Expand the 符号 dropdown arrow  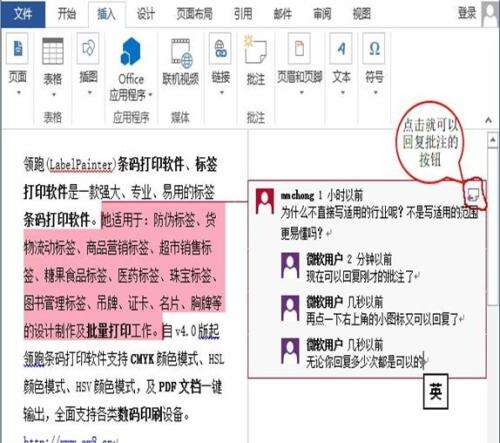click(375, 92)
